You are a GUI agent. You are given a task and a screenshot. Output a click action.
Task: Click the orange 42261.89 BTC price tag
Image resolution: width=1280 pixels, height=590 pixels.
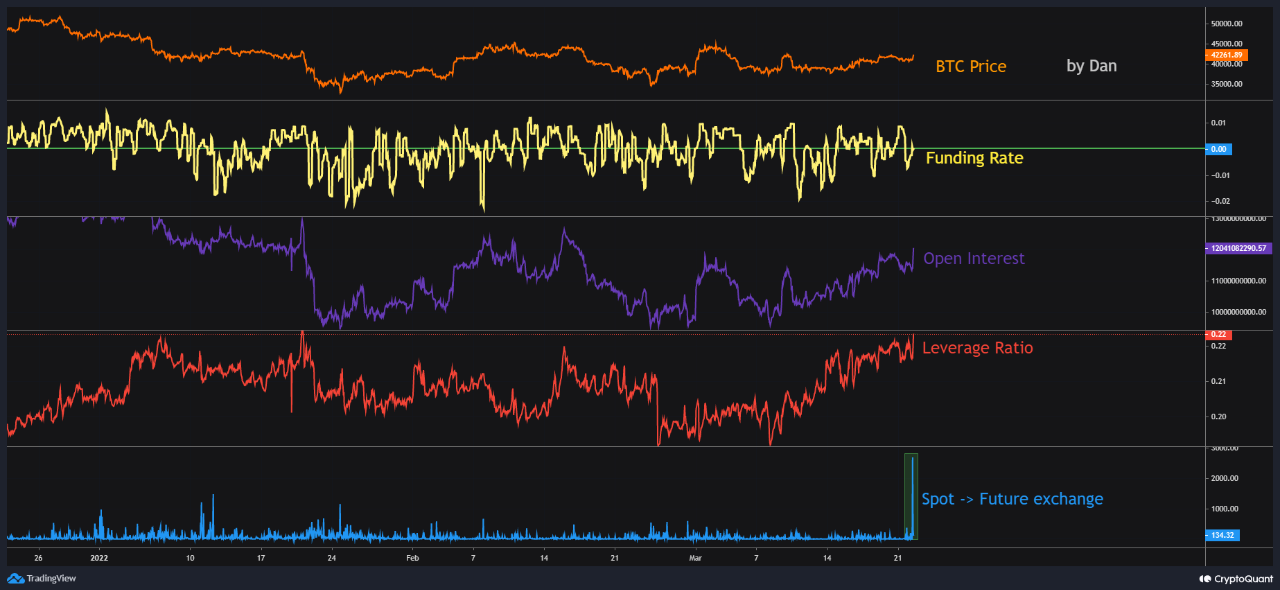click(x=1225, y=56)
